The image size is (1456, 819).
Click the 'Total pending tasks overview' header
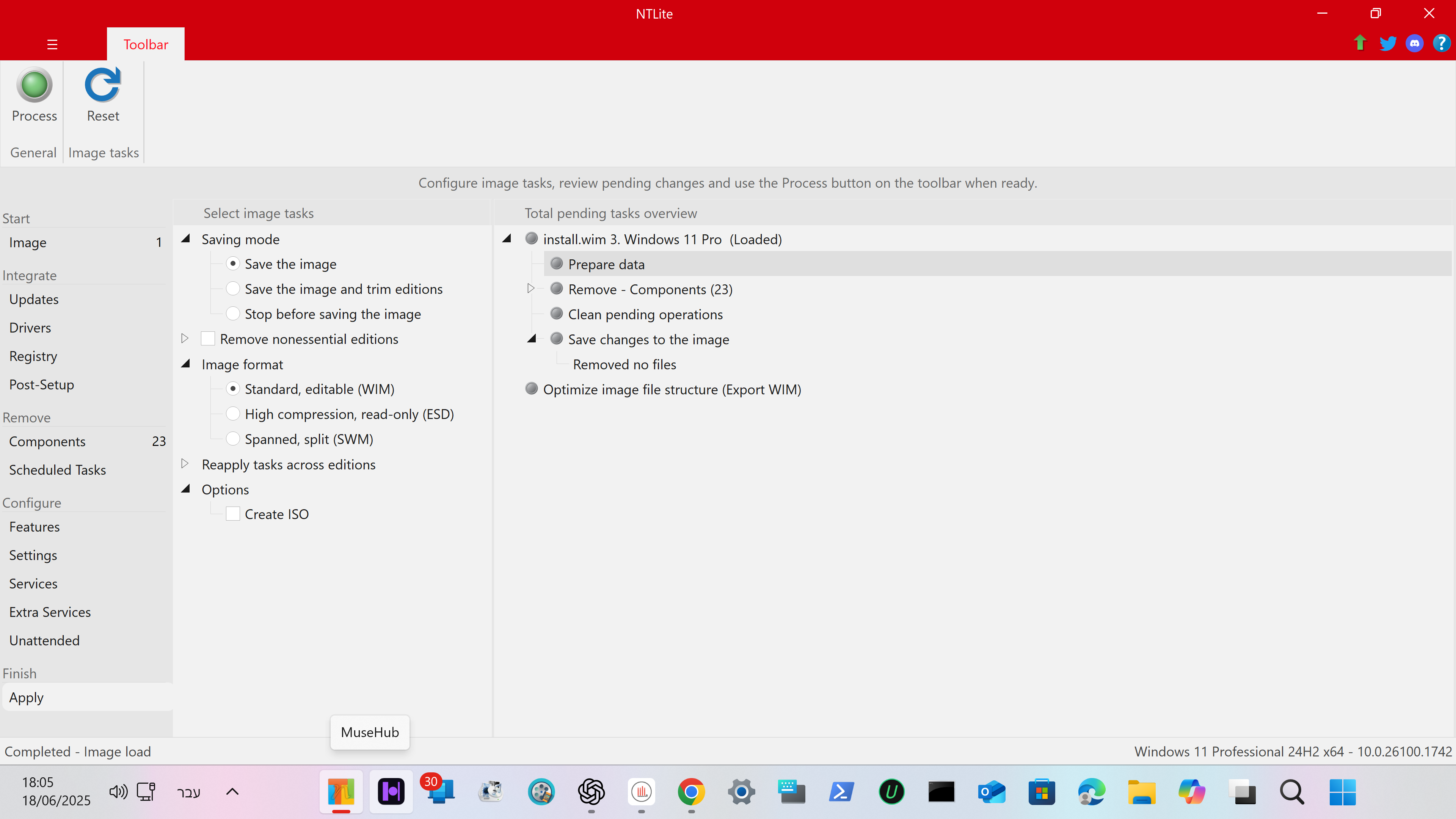[610, 213]
